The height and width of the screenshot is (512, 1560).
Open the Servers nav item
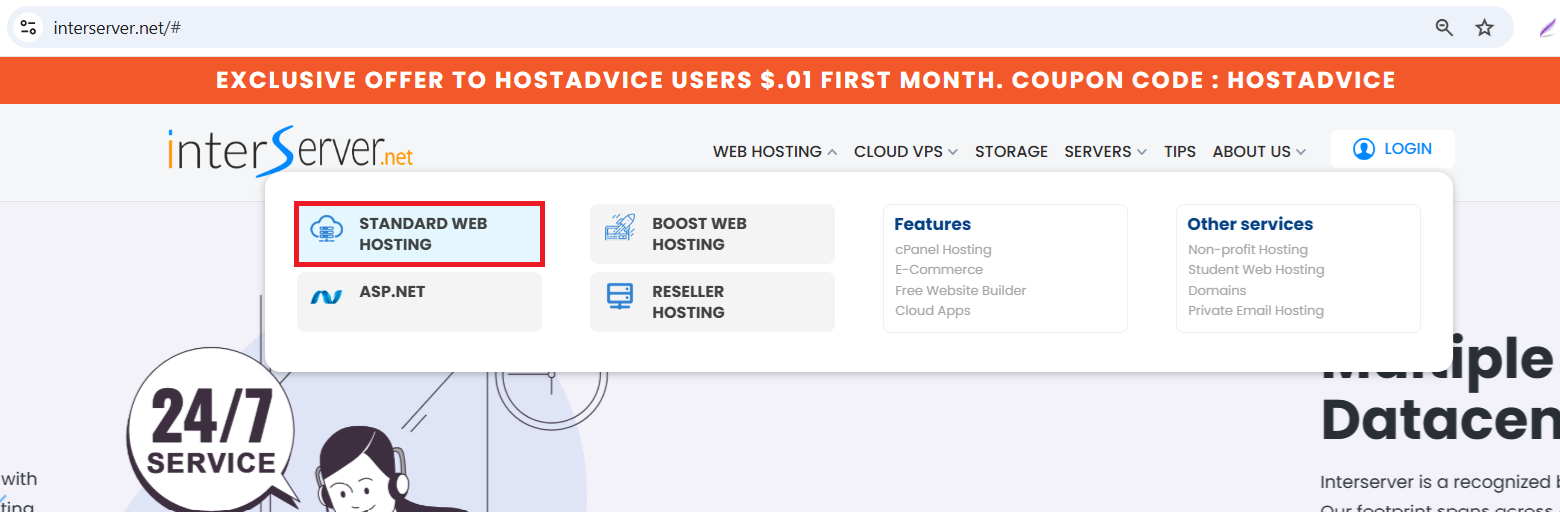coord(1097,152)
